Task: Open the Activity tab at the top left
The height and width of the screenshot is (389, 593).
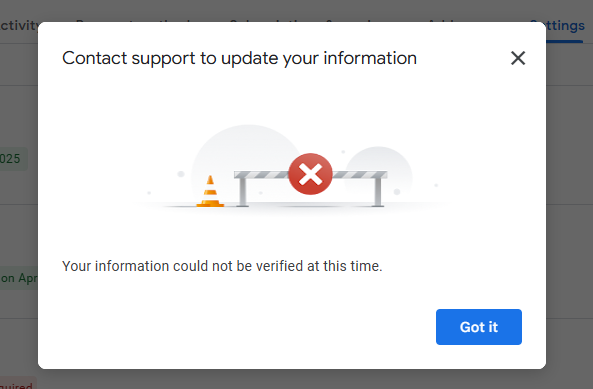Action: (x=19, y=26)
